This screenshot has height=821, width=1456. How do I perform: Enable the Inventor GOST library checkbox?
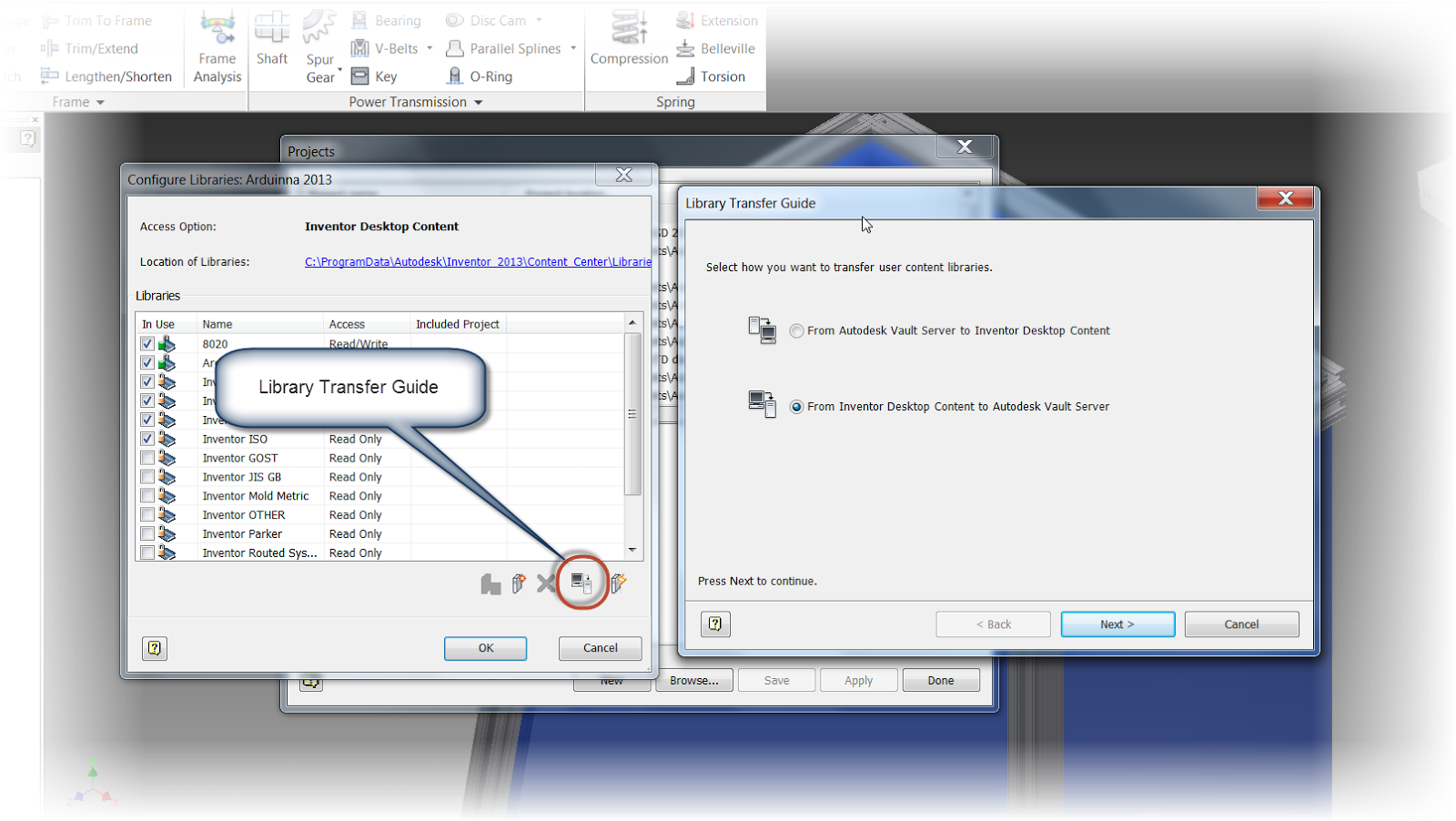coord(147,458)
